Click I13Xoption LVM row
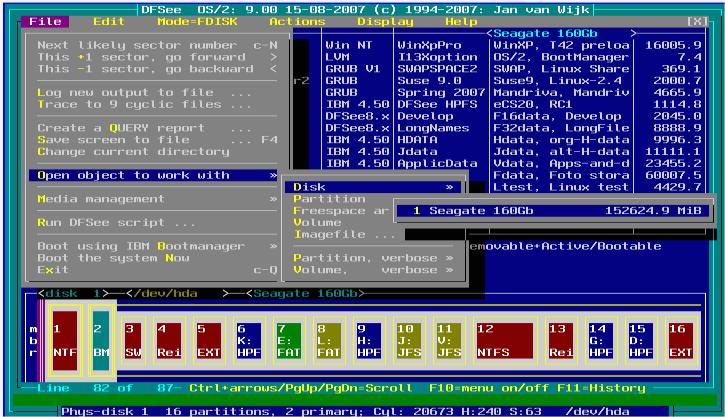Image resolution: width=725 pixels, height=417 pixels. click(513, 57)
